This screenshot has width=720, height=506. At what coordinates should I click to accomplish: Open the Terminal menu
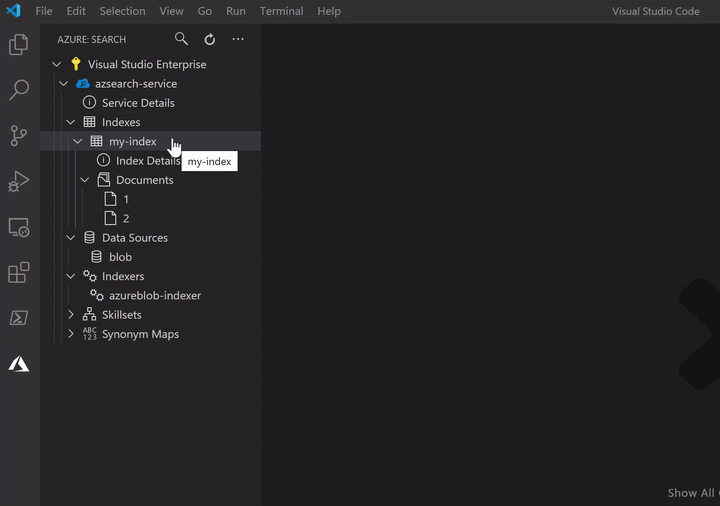(281, 11)
